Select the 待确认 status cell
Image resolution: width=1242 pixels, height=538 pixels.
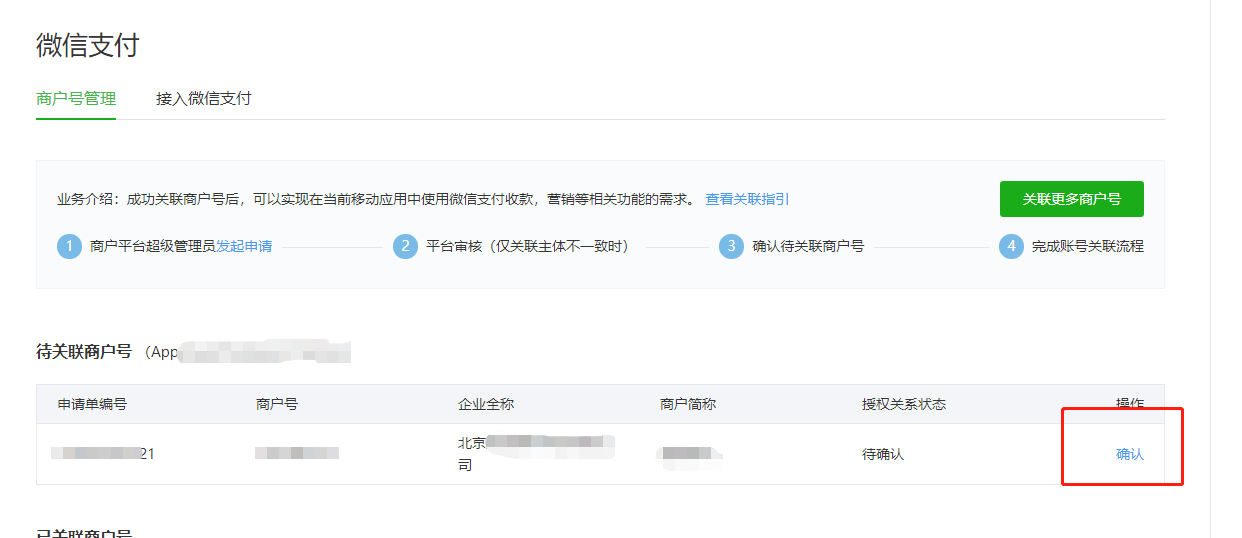[x=883, y=454]
